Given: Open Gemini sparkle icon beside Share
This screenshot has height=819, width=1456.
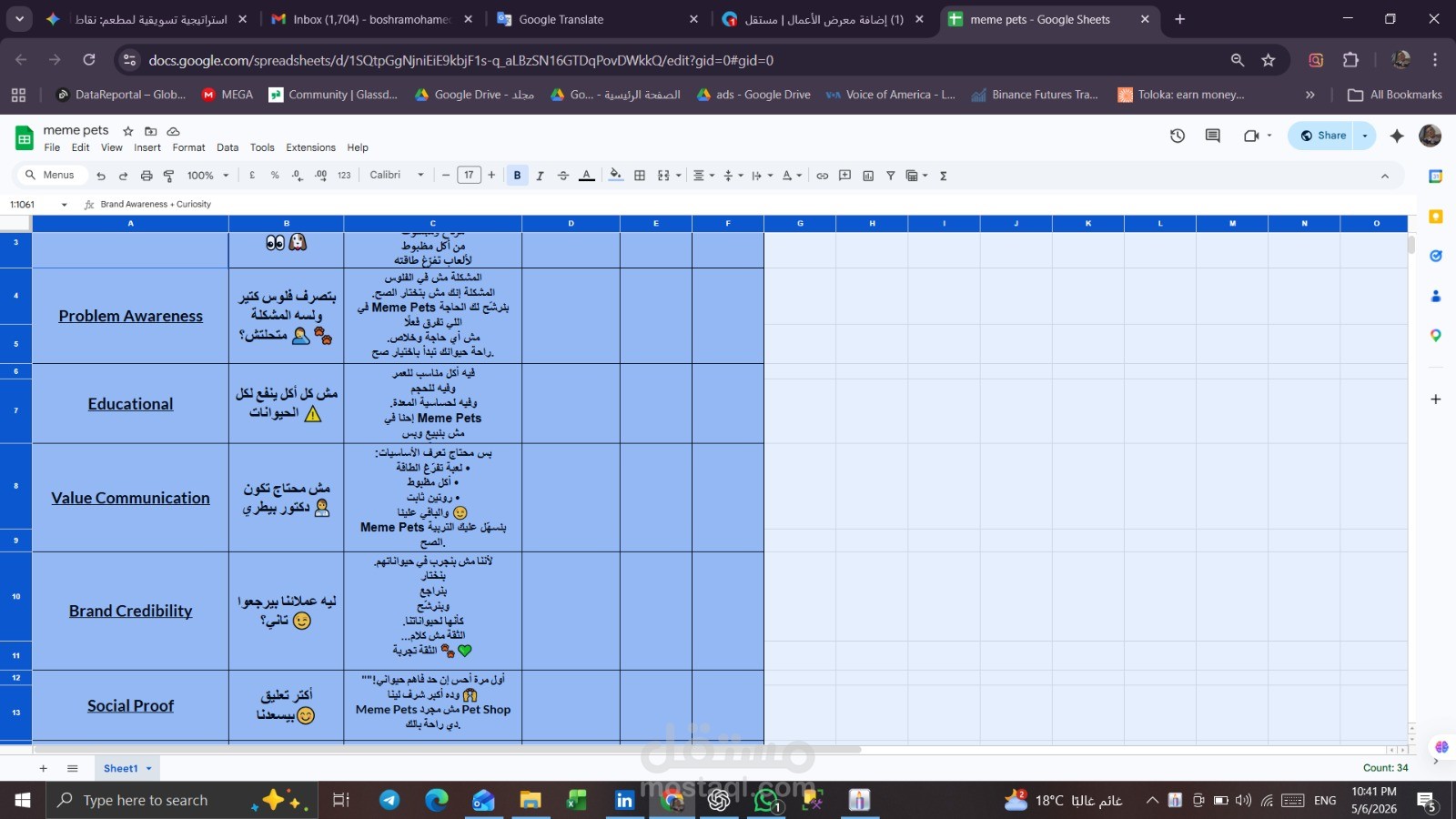Looking at the screenshot, I should pos(1397,136).
